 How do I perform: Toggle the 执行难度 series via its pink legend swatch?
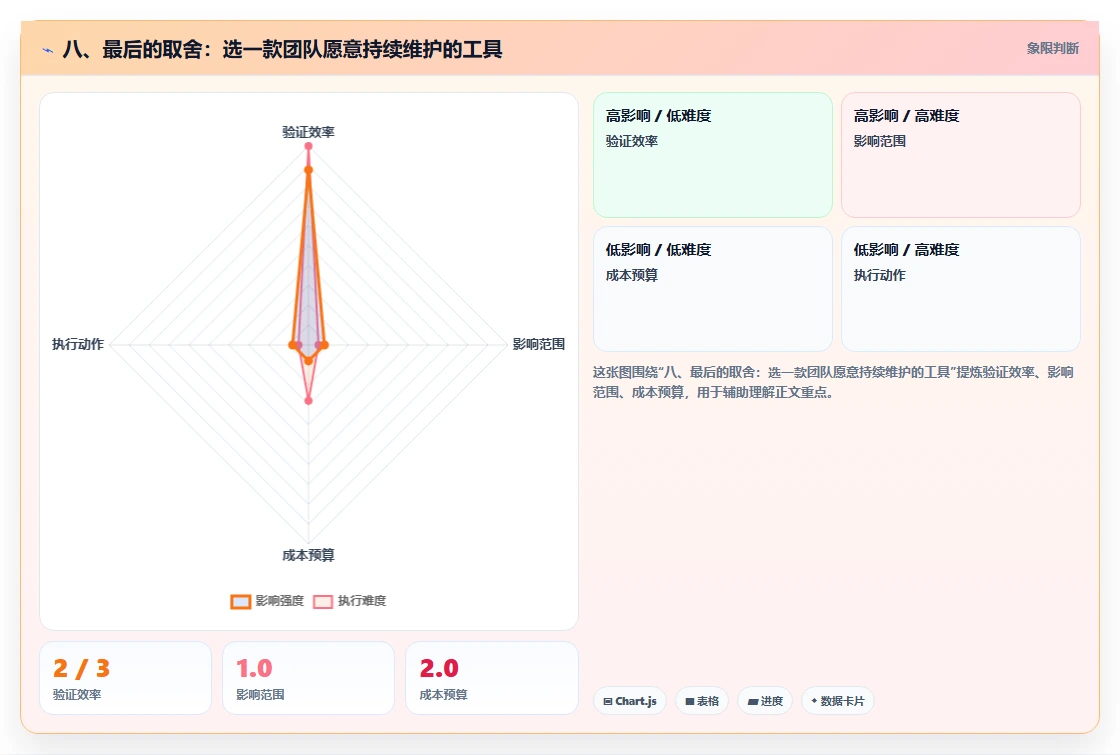pyautogui.click(x=323, y=601)
